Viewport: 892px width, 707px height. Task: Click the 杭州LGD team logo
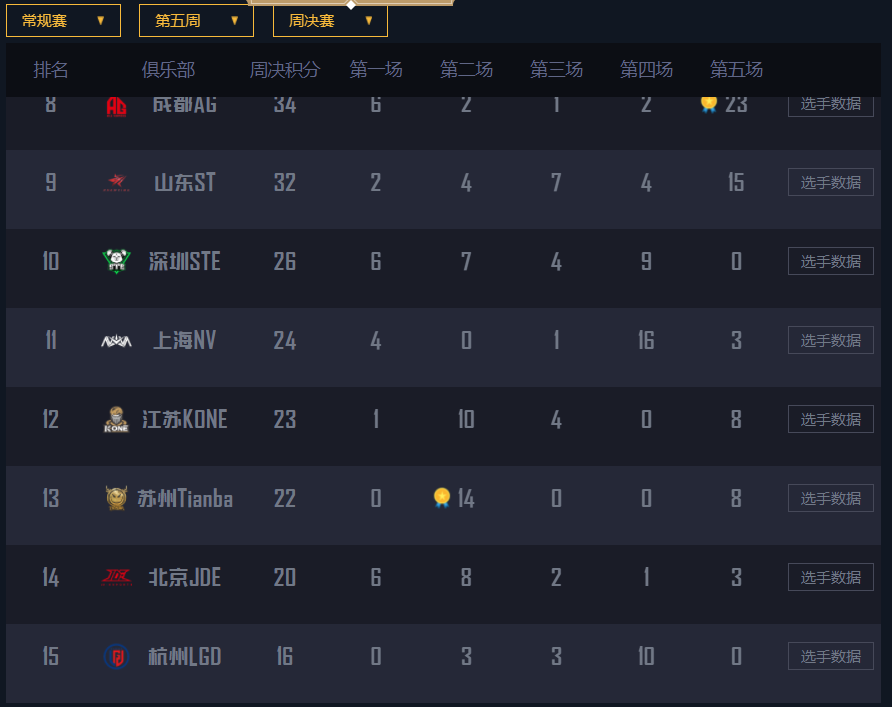(x=117, y=656)
